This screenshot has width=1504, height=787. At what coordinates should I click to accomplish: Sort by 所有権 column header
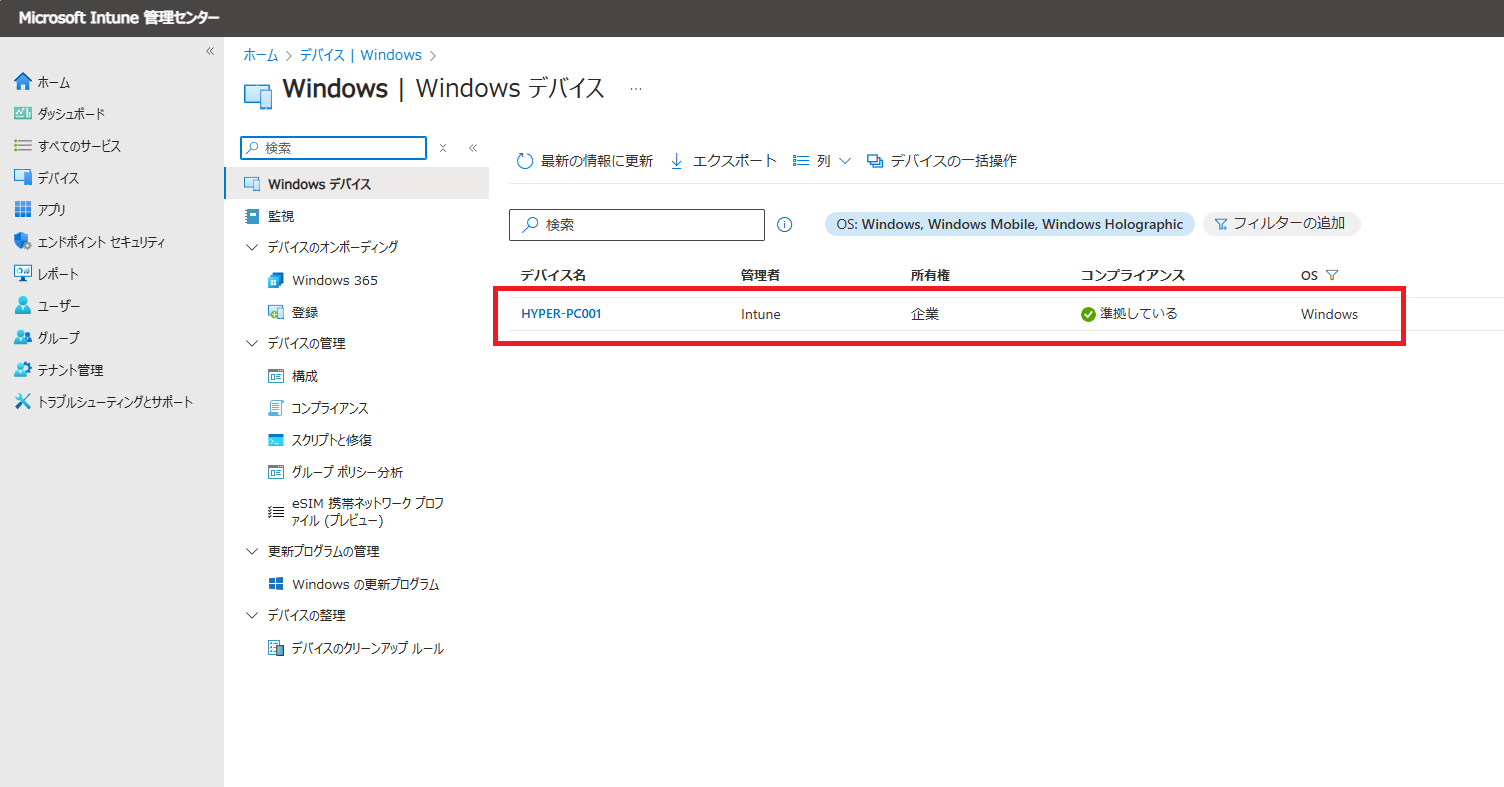point(930,275)
